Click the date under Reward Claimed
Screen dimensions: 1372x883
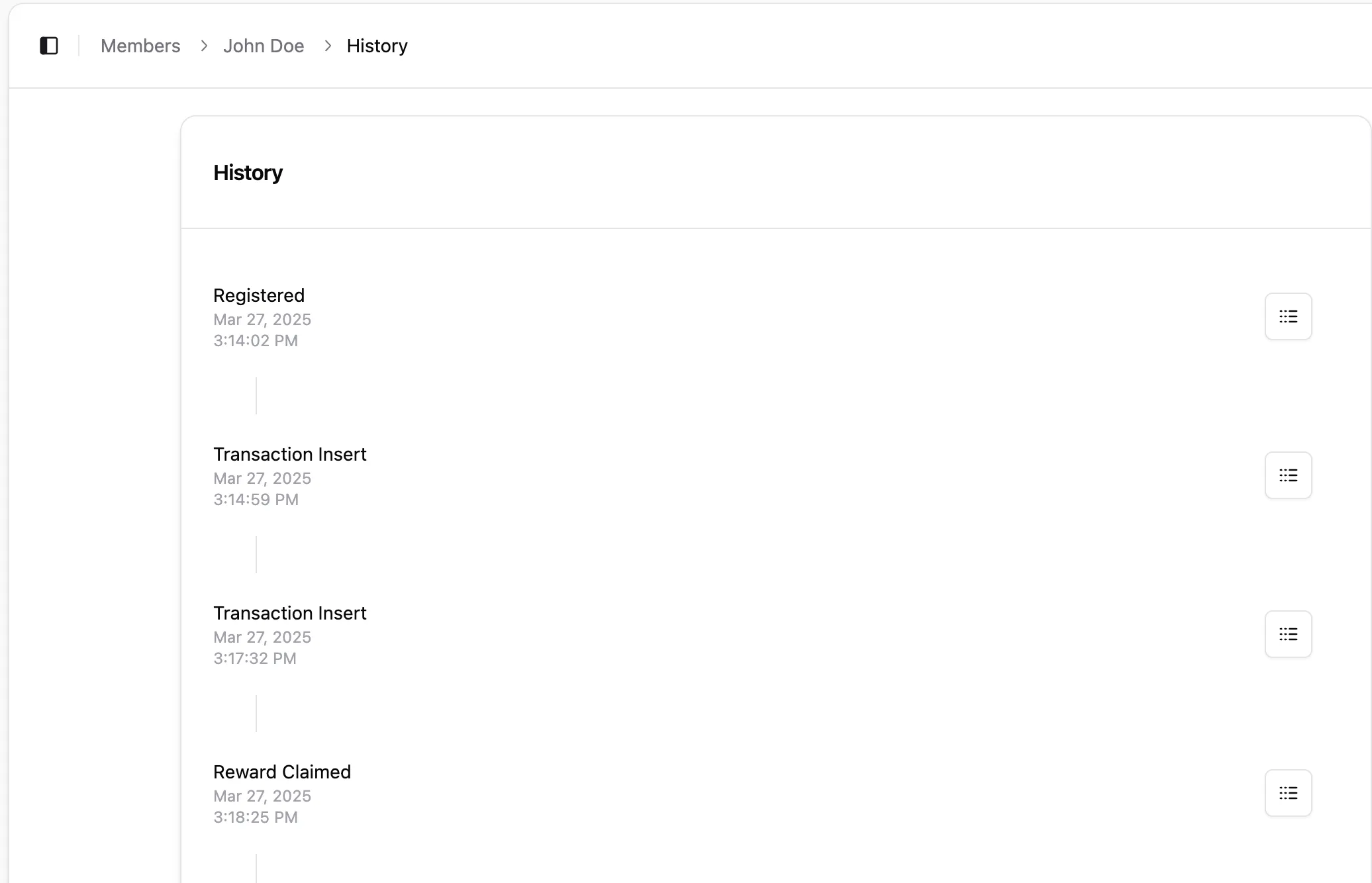tap(262, 796)
